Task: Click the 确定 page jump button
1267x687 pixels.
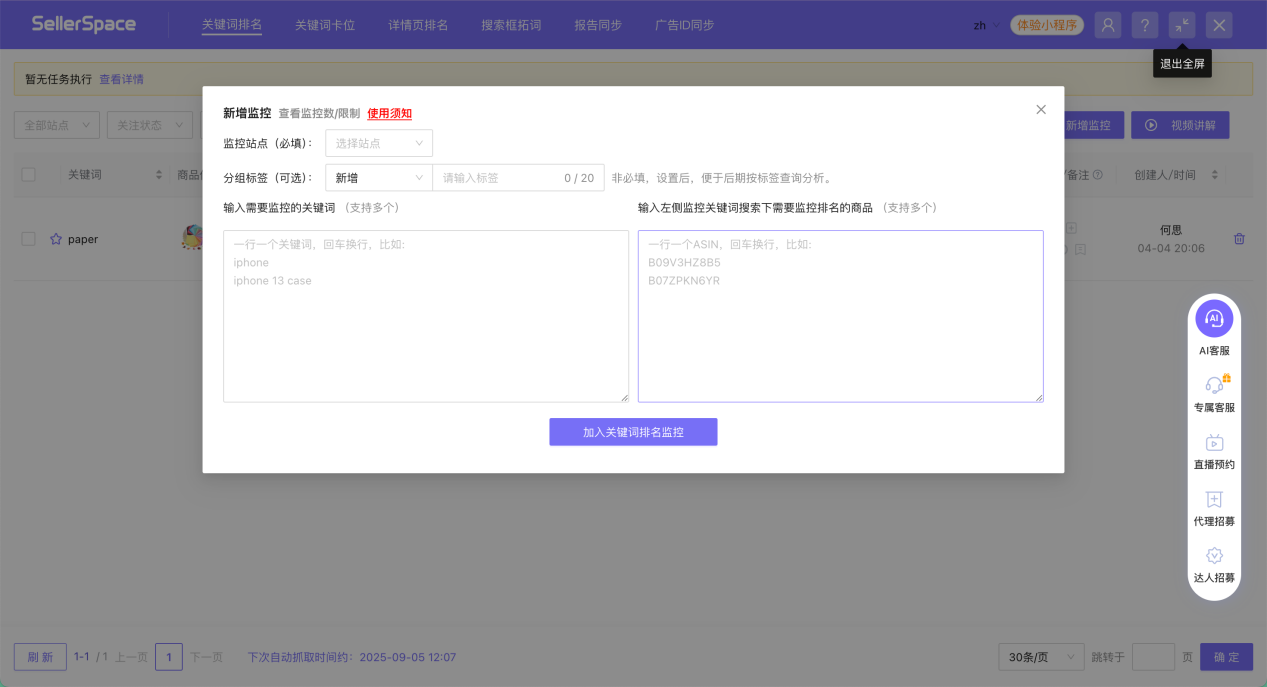Action: point(1226,657)
